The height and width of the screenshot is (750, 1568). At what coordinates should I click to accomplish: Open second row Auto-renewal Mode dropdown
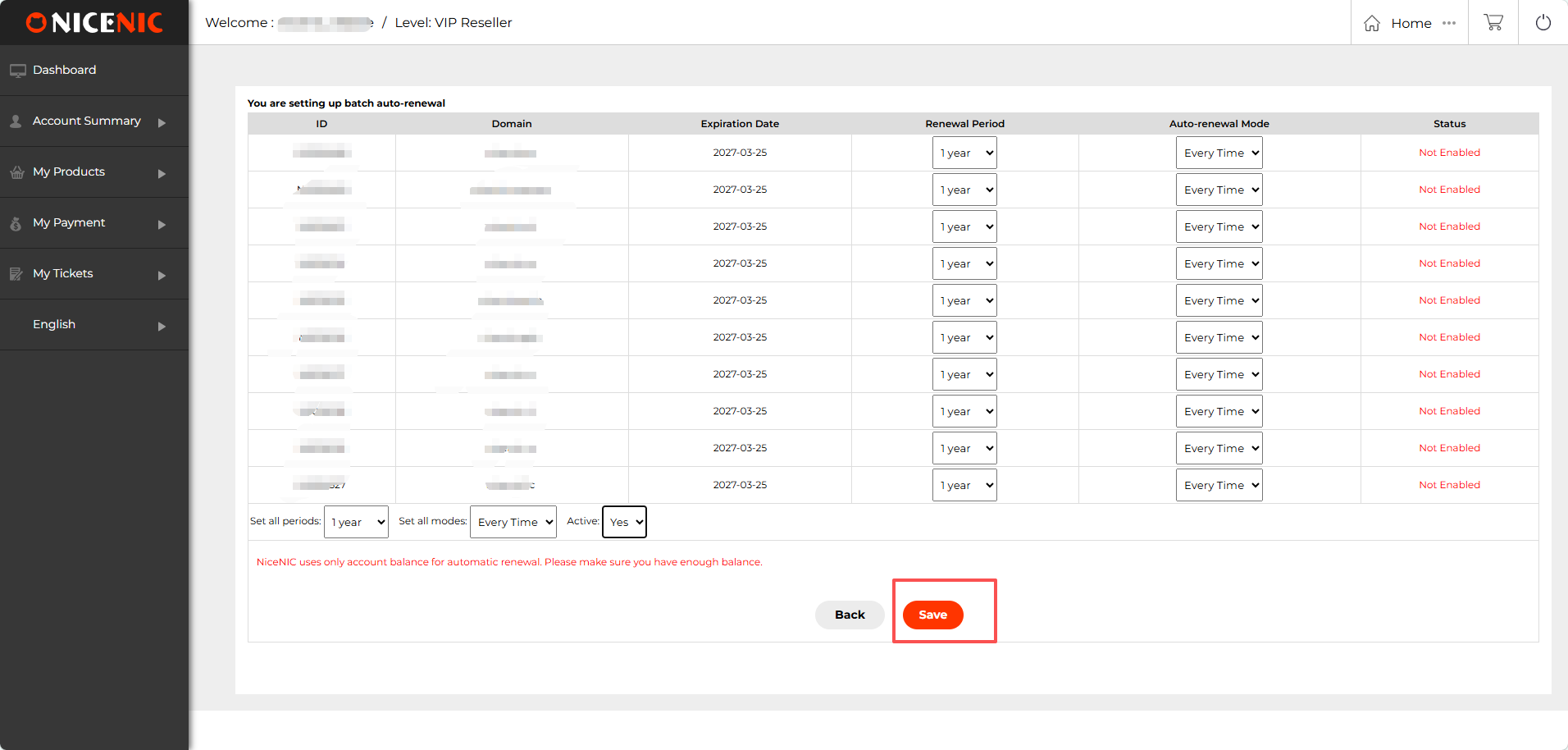coord(1219,190)
